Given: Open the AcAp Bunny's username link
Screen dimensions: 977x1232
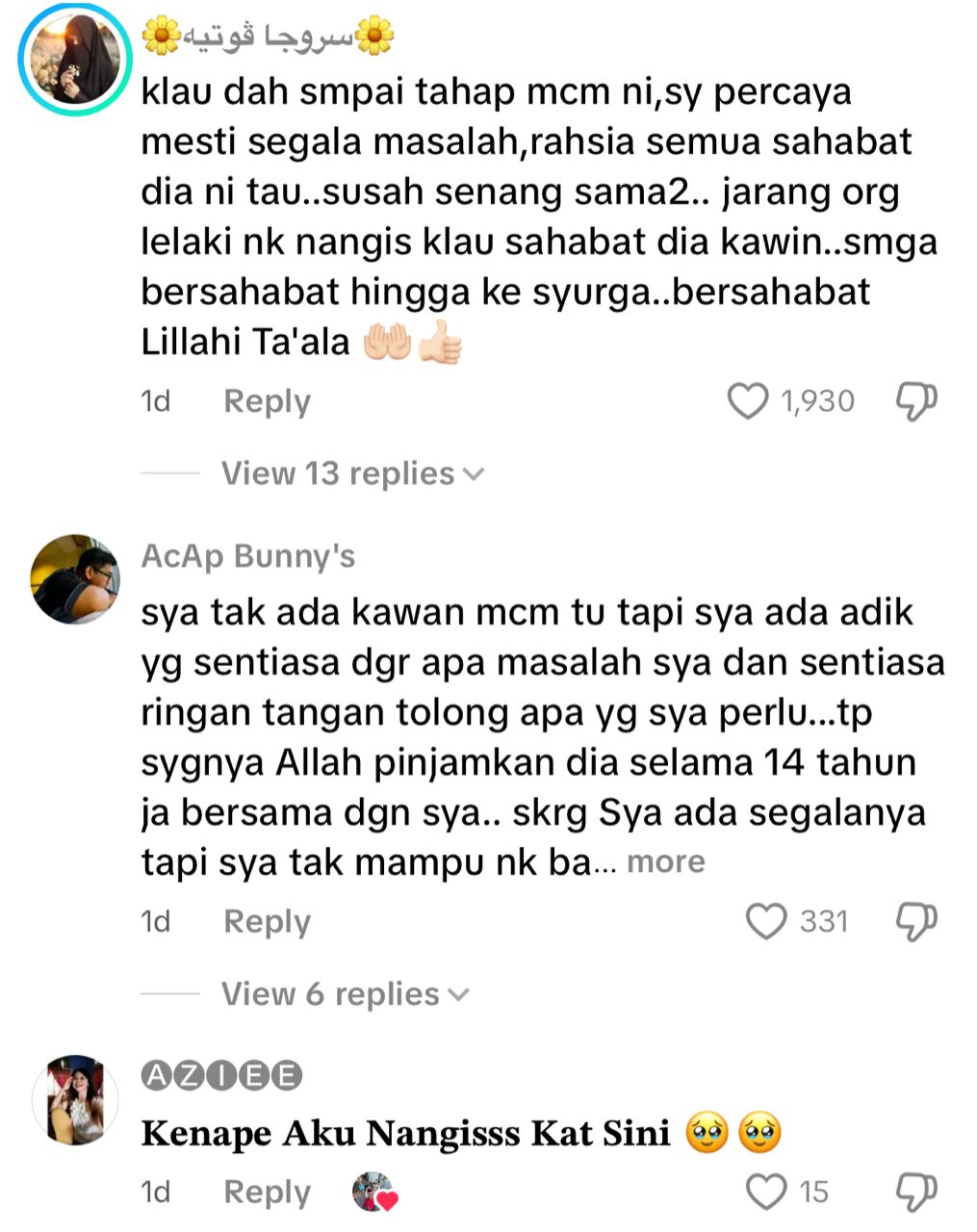Looking at the screenshot, I should click(248, 556).
